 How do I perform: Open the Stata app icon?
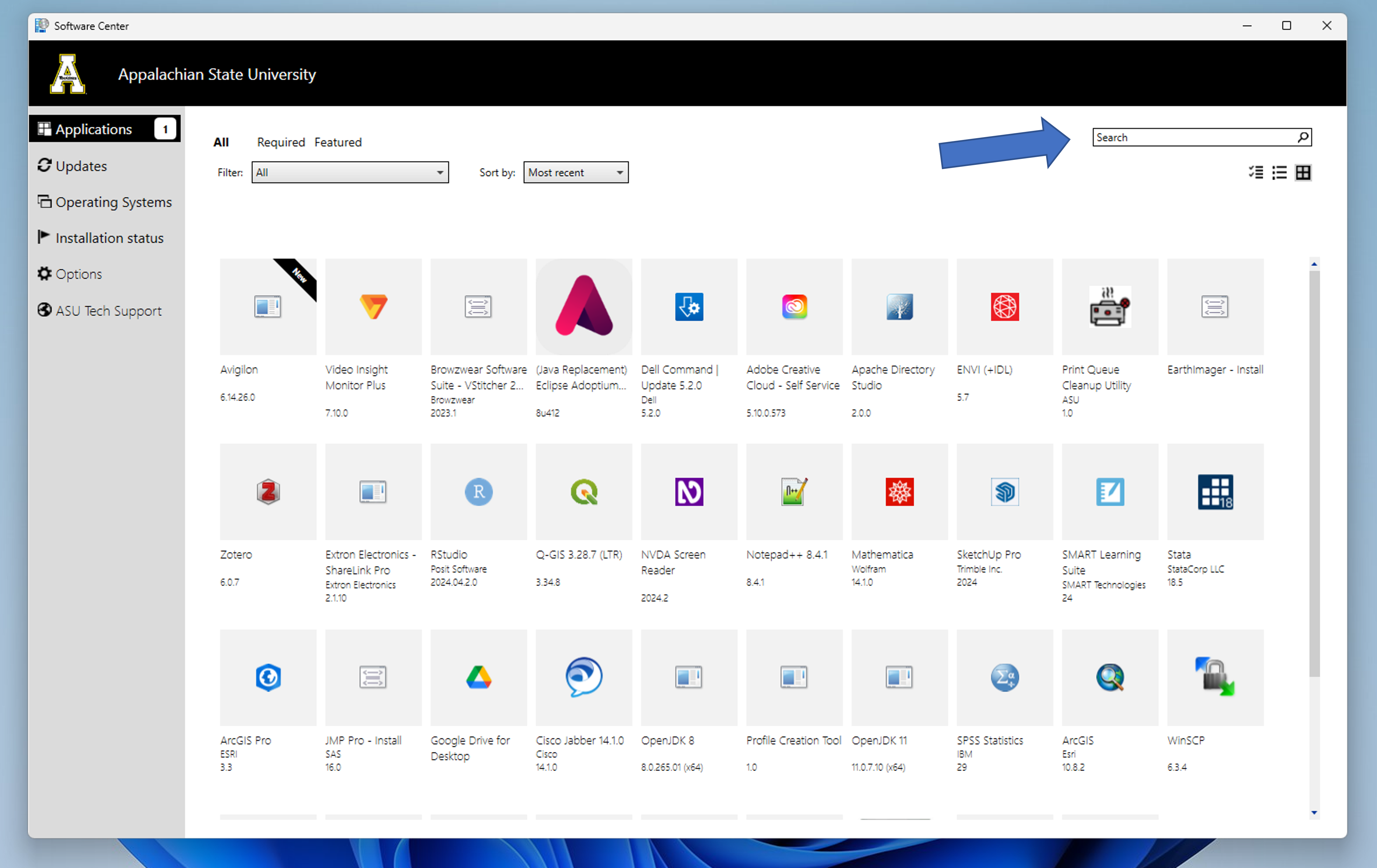click(1215, 492)
